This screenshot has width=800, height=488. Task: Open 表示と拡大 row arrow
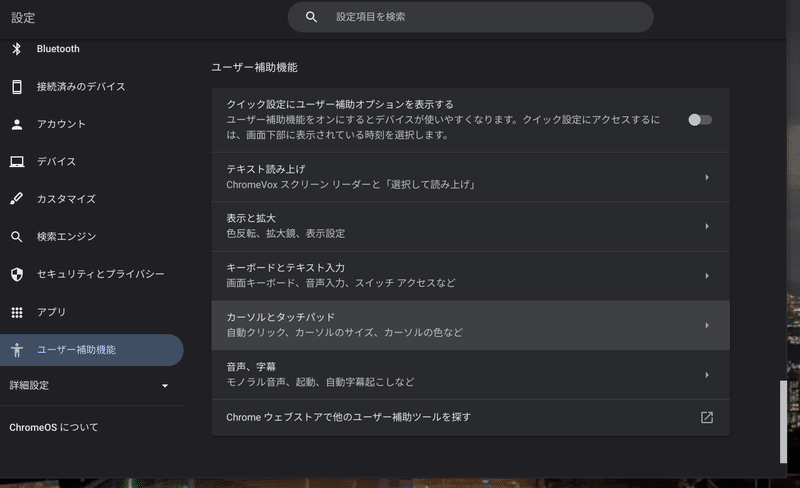click(x=707, y=226)
